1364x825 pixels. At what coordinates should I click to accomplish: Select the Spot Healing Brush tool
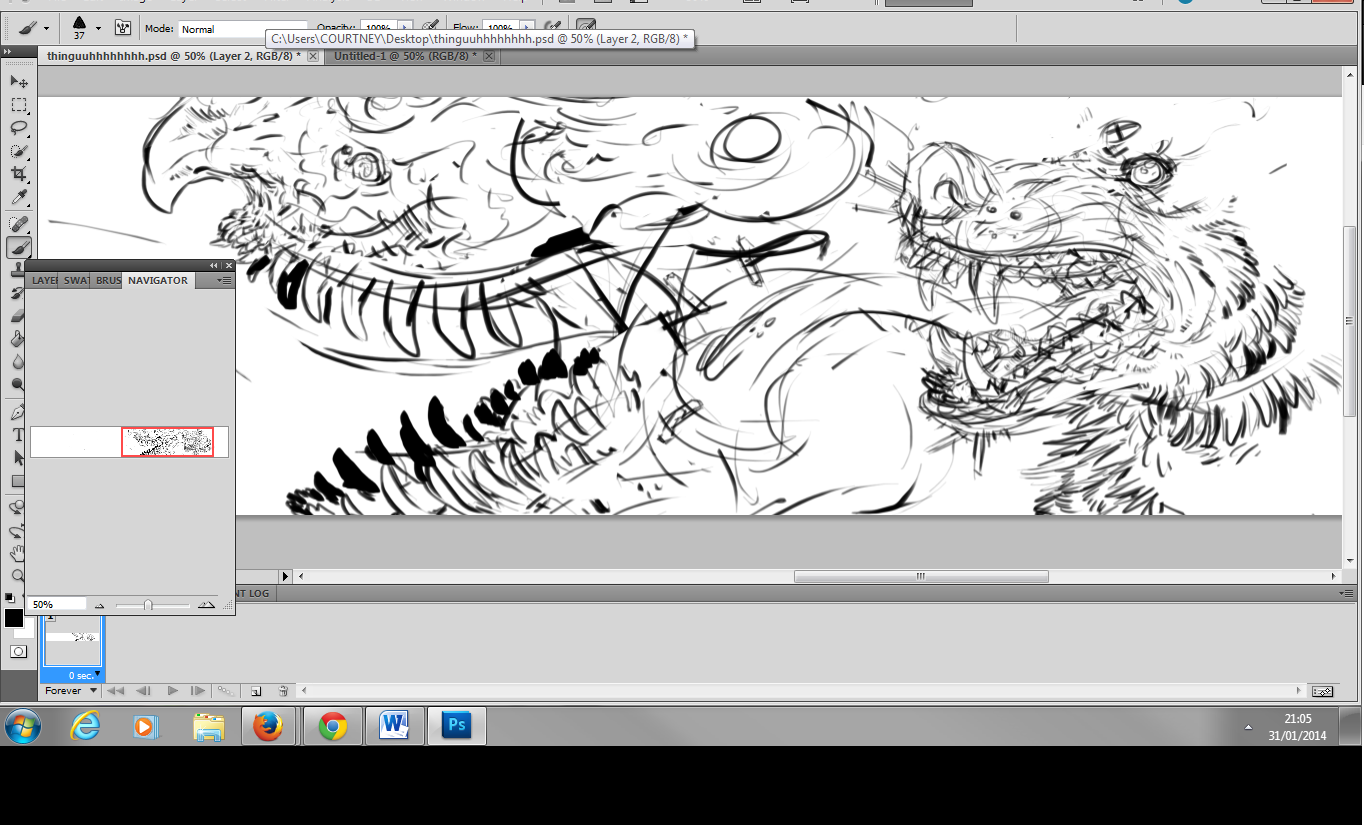coord(18,223)
